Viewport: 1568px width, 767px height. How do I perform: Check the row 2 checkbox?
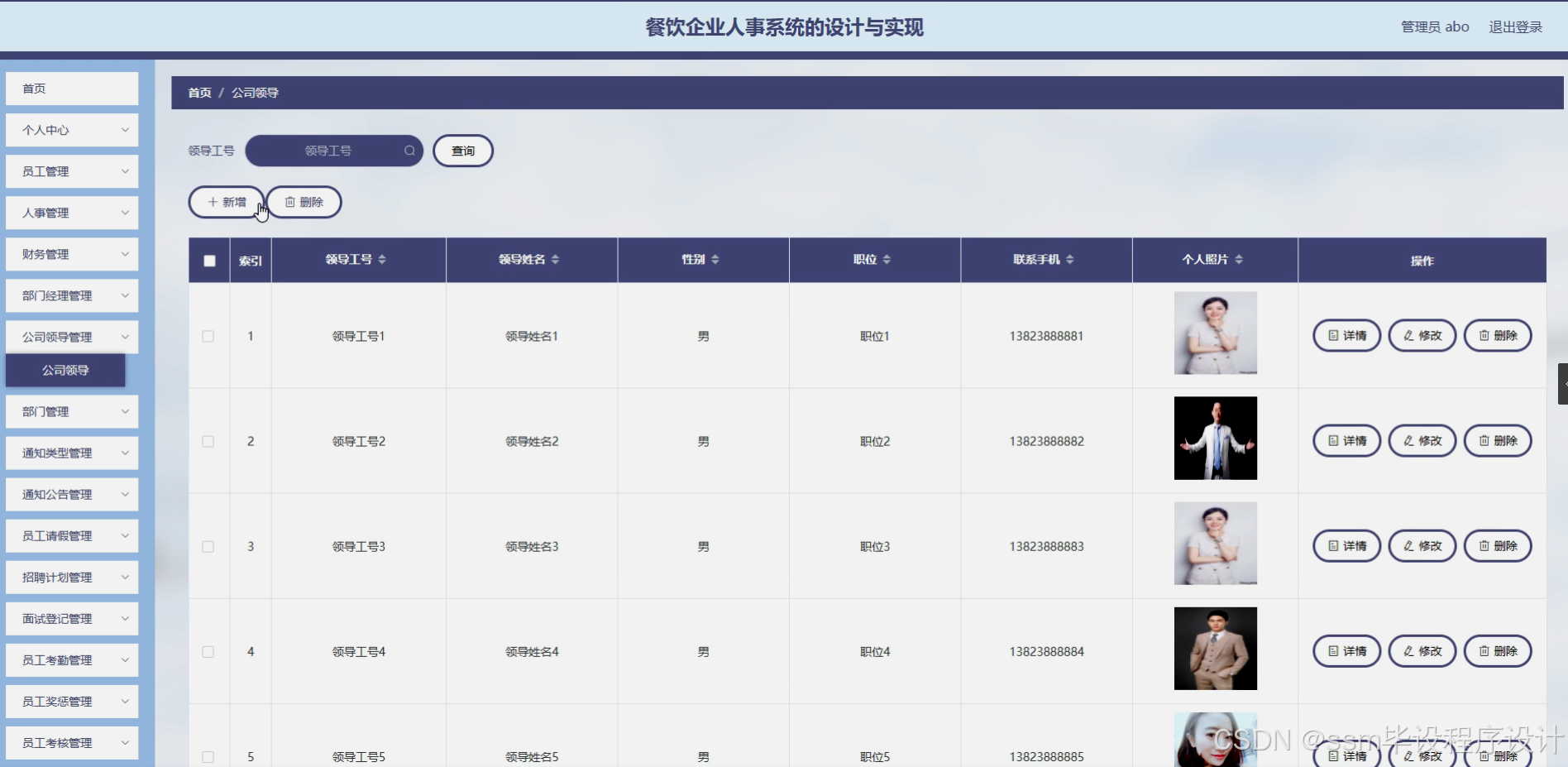[x=208, y=442]
